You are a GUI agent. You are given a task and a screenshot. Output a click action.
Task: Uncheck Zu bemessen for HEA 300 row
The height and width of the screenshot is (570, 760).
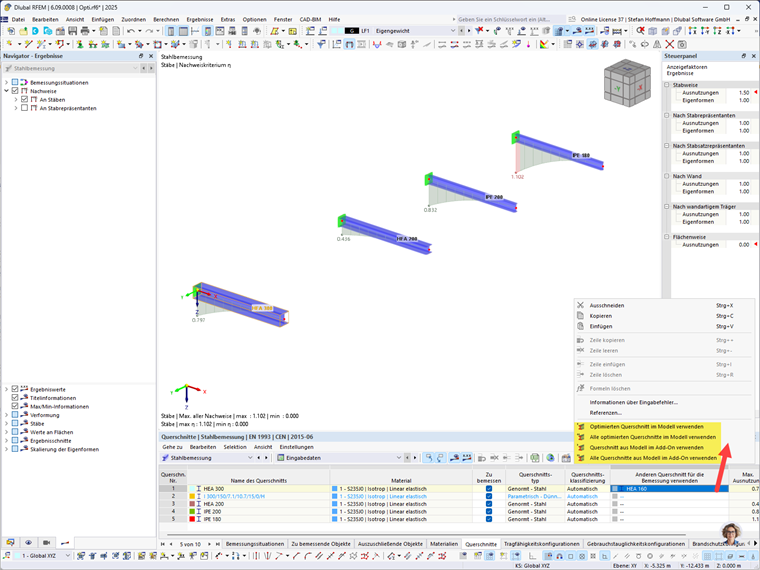click(489, 489)
